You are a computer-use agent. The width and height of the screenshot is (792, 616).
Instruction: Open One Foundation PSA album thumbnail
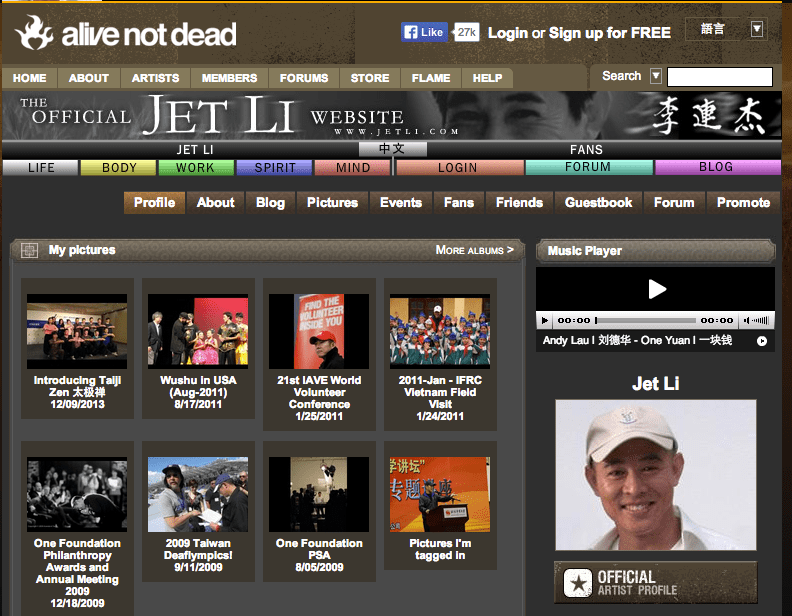pyautogui.click(x=319, y=494)
